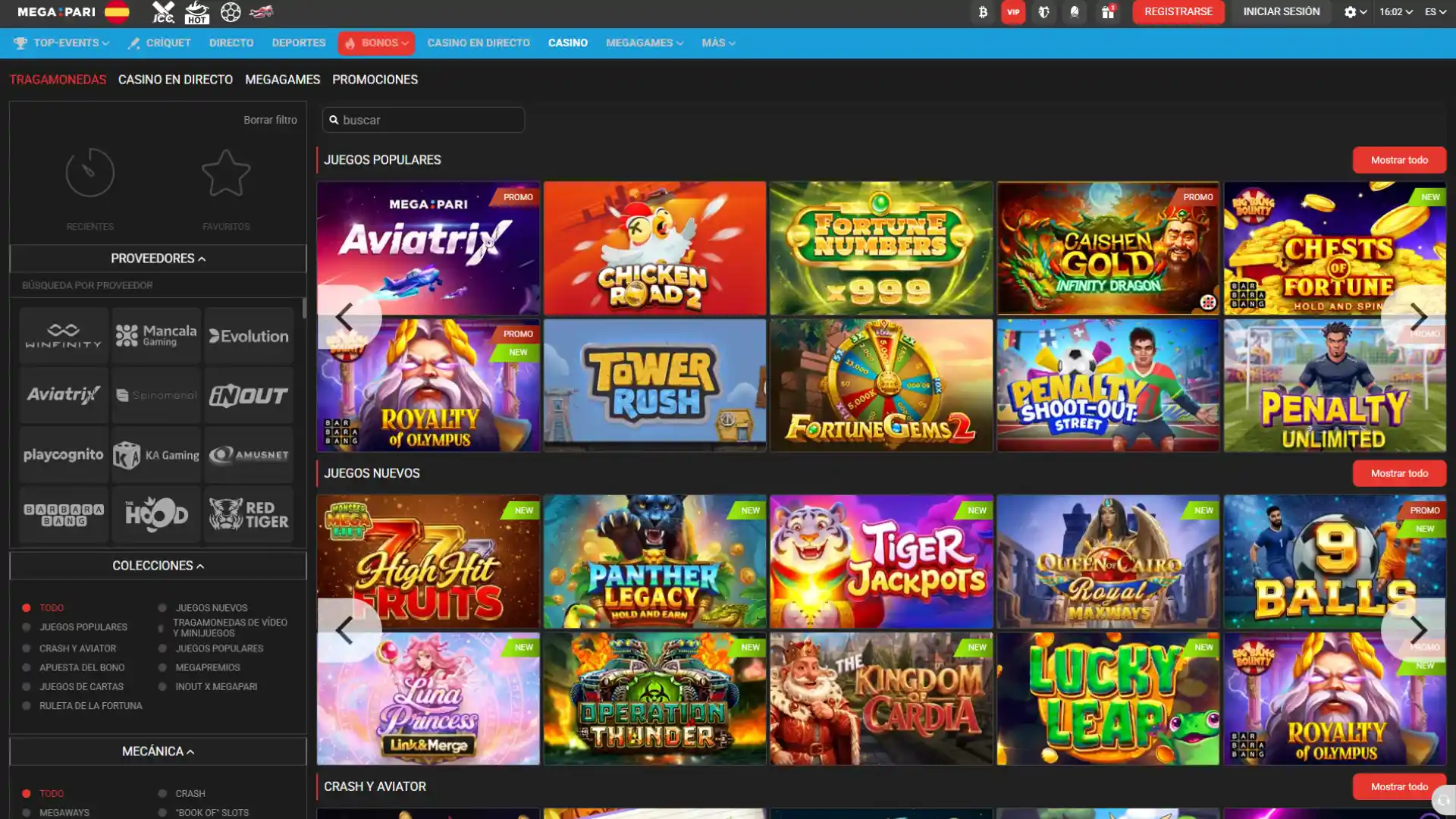
Task: Open the VIP badge icon
Action: tap(1013, 12)
